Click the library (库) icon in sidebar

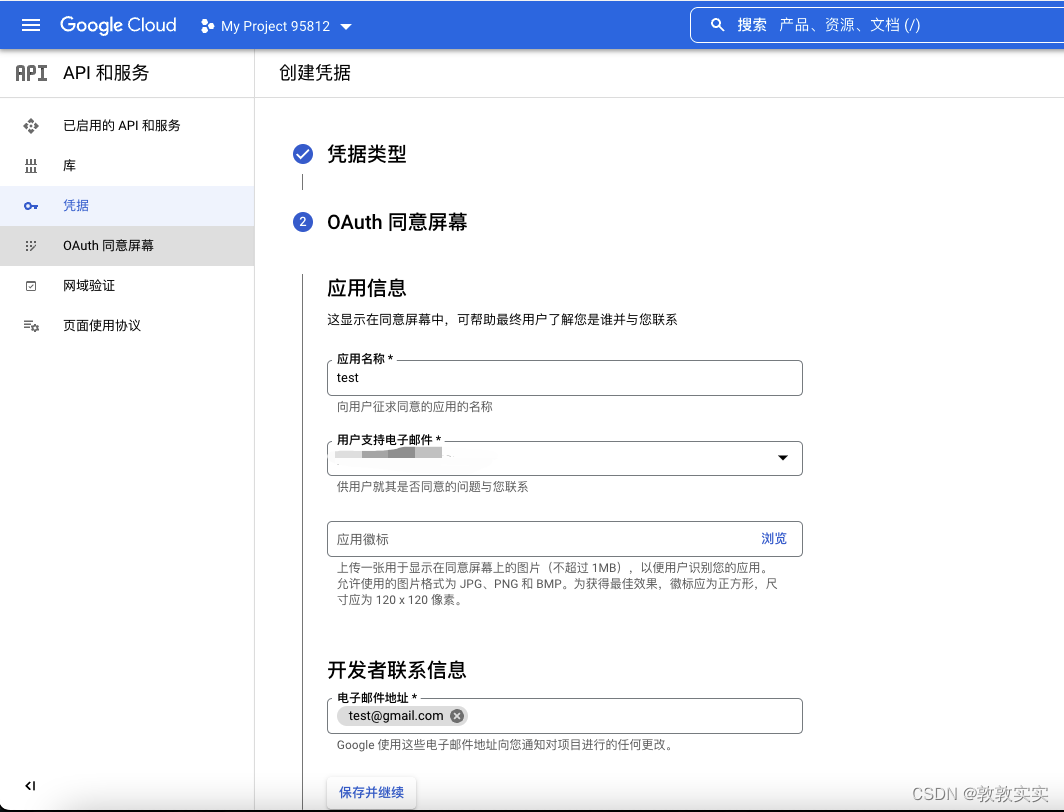click(31, 166)
